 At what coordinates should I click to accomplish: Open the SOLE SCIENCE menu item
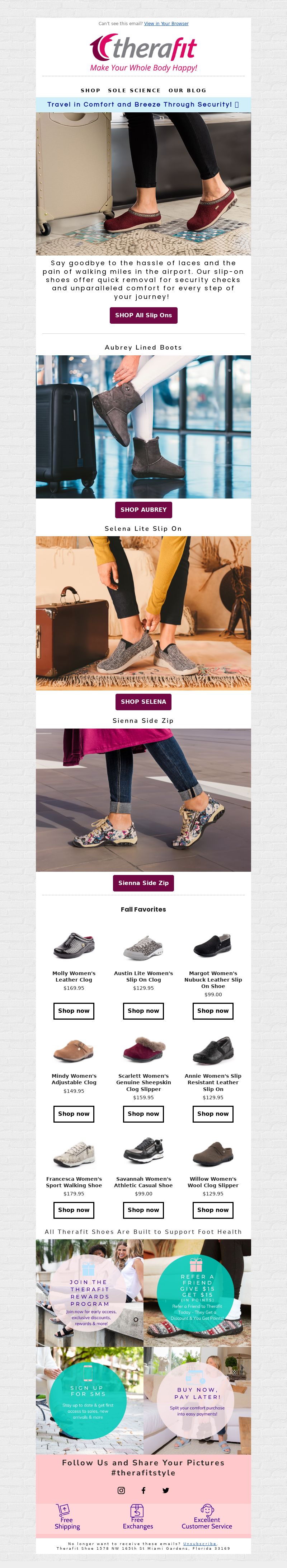point(135,90)
